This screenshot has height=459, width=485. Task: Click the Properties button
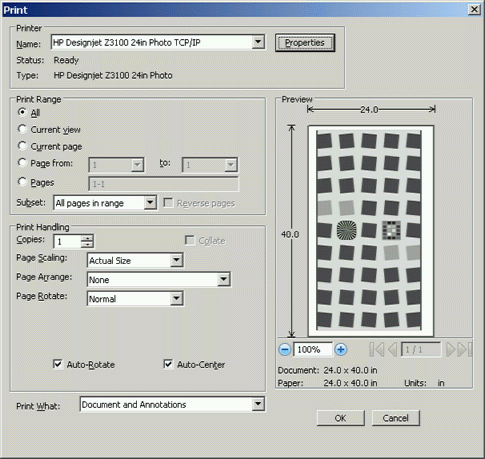(305, 43)
